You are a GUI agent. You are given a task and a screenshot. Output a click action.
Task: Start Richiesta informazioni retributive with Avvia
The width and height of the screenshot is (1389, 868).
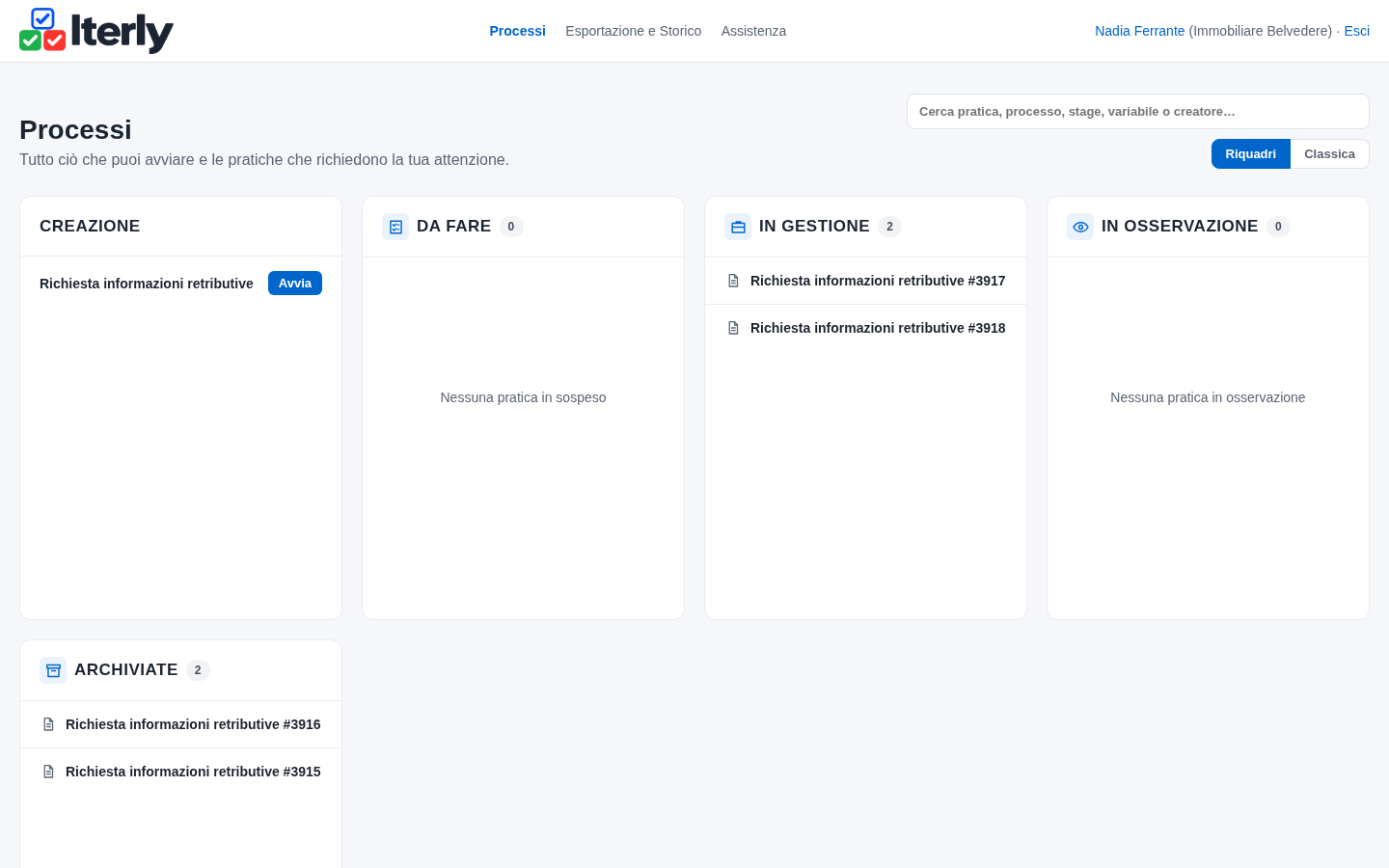pos(295,284)
